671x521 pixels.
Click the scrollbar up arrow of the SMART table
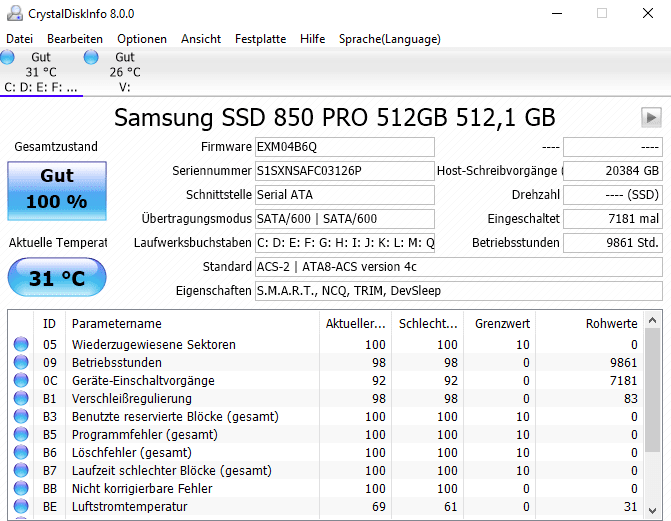(x=653, y=320)
